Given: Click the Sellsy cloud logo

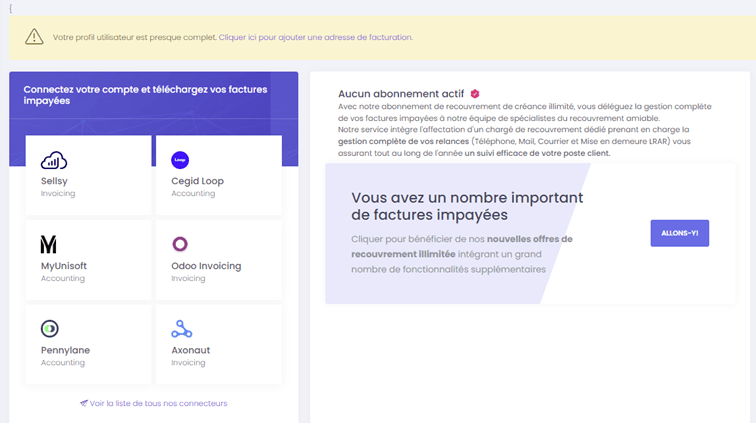Looking at the screenshot, I should (x=54, y=160).
